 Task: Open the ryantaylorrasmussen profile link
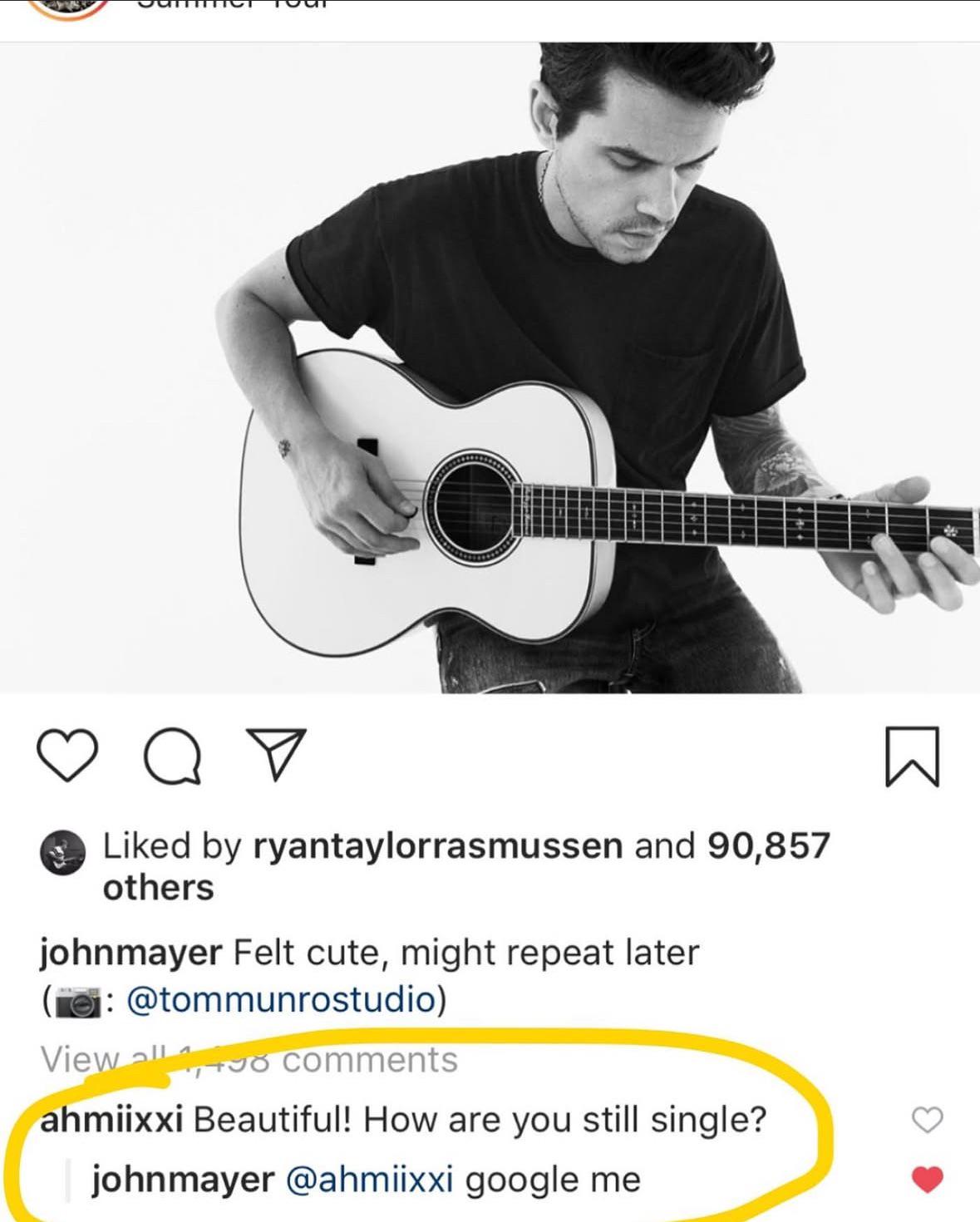(x=437, y=846)
